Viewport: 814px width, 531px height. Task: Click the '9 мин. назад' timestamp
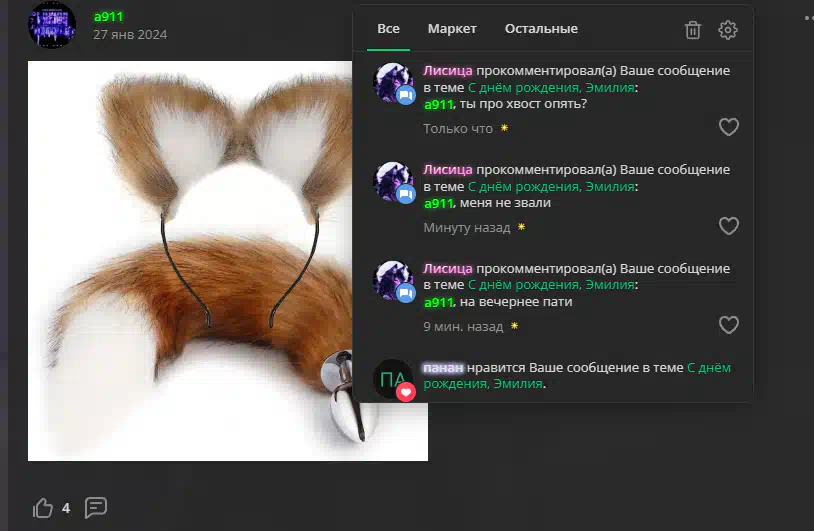(463, 326)
